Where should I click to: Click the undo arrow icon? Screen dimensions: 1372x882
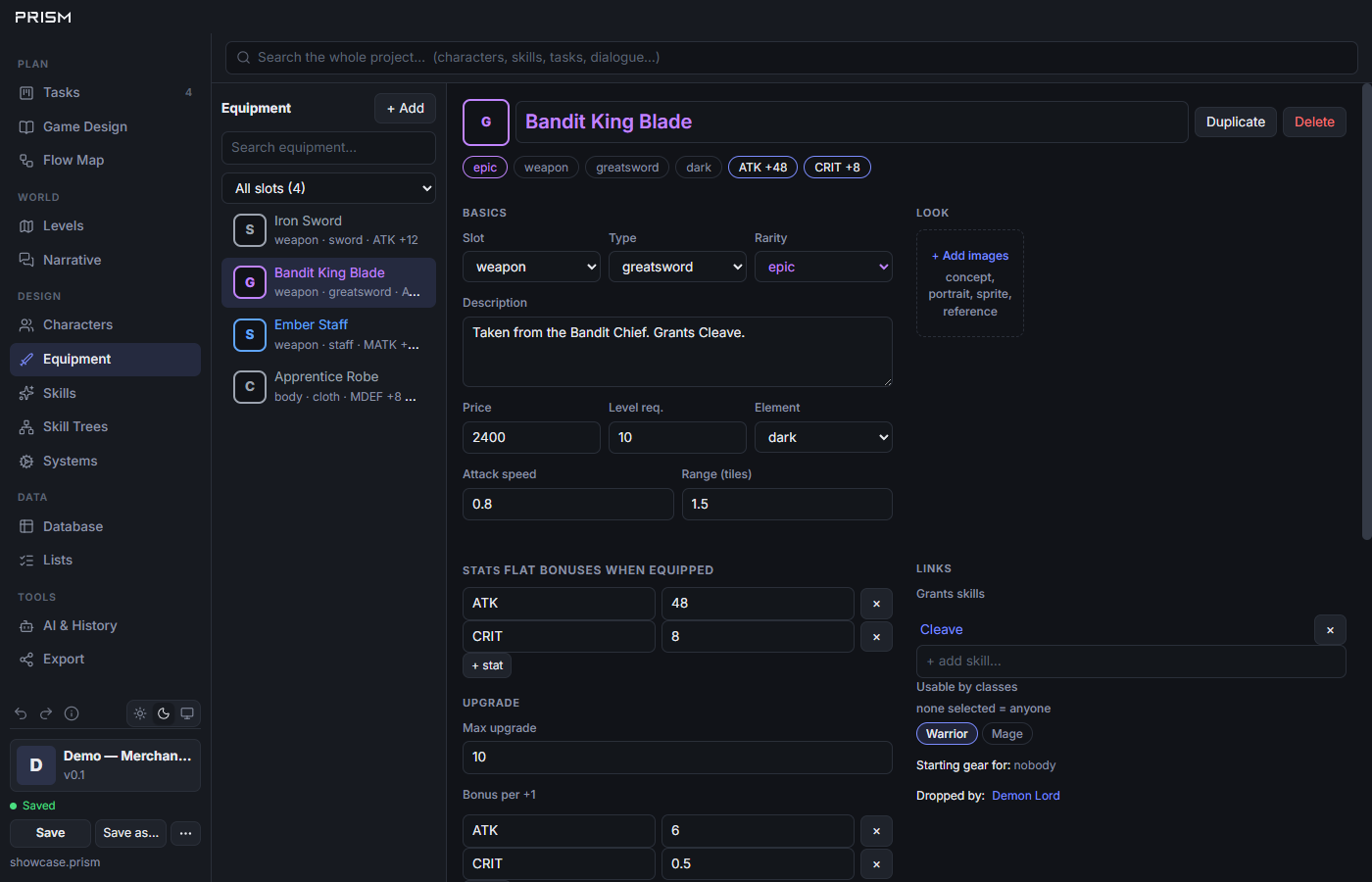pos(21,713)
